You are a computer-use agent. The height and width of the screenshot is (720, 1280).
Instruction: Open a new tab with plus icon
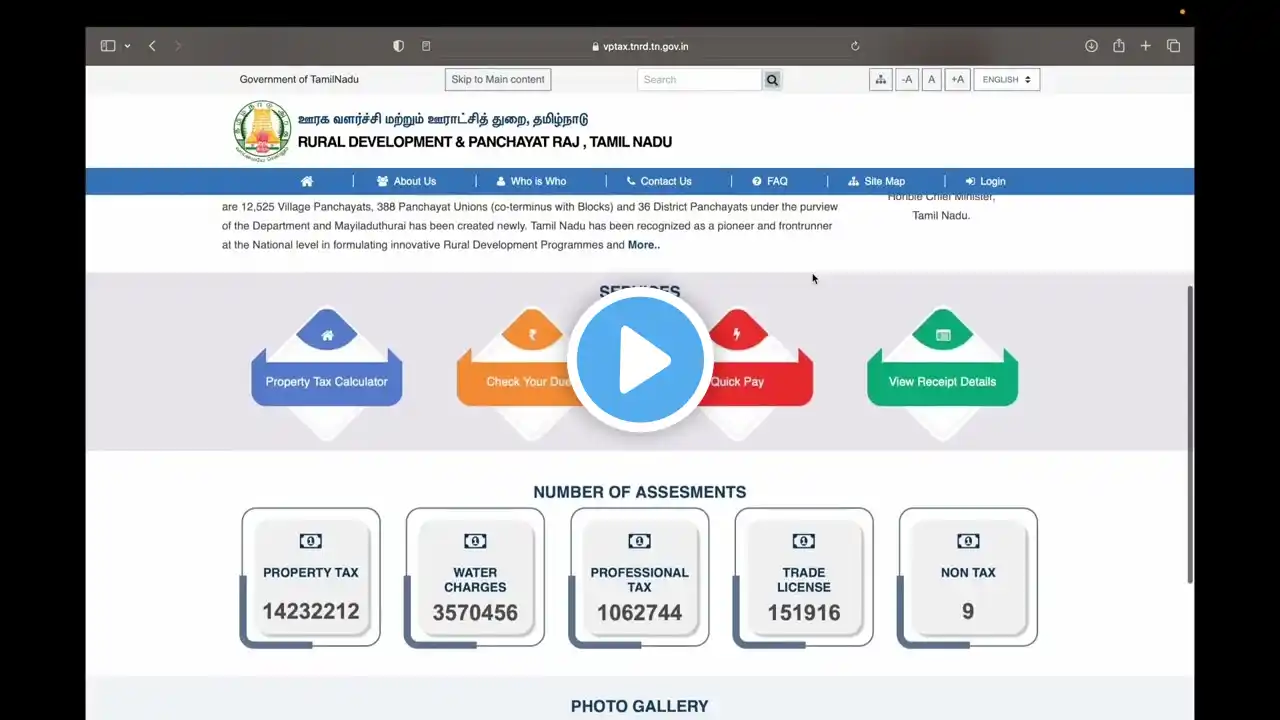(x=1146, y=46)
